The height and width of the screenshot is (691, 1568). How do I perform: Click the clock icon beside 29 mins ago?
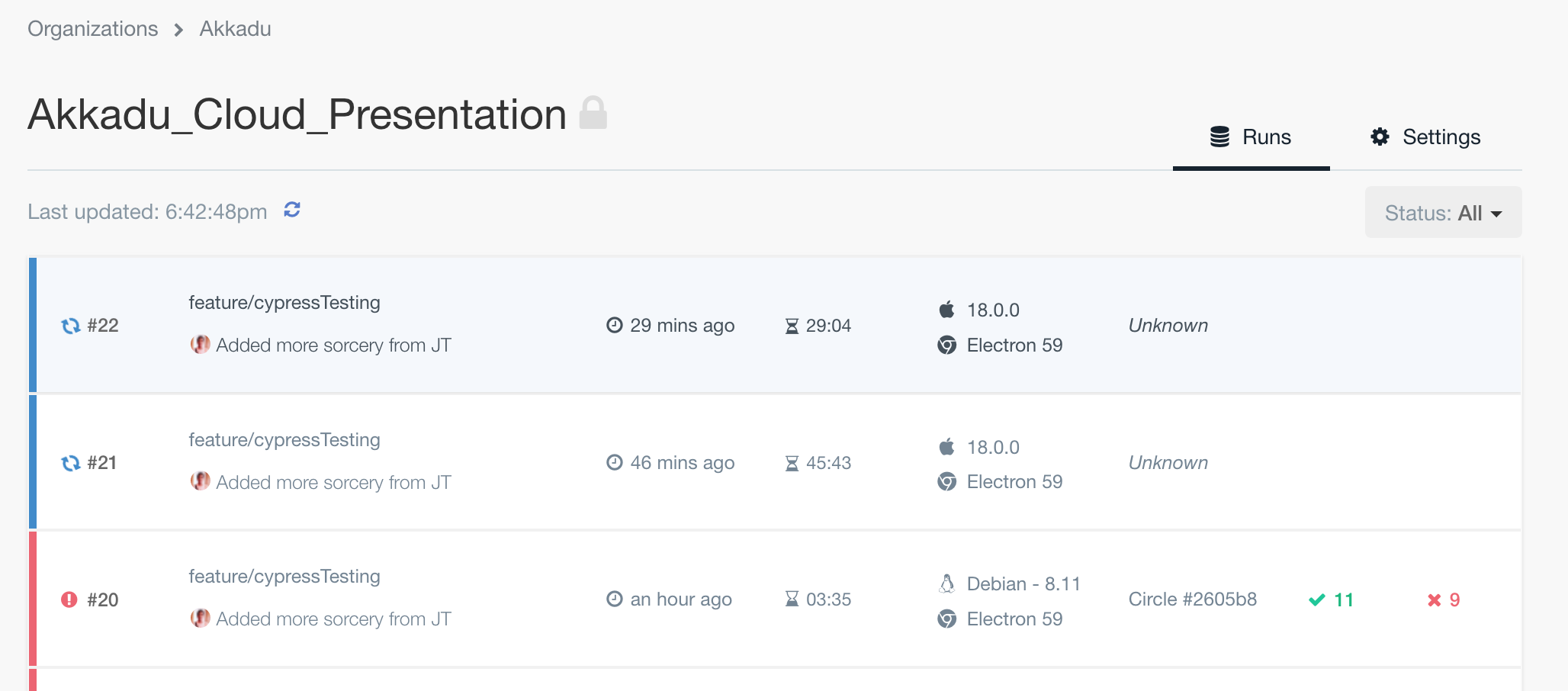click(615, 326)
